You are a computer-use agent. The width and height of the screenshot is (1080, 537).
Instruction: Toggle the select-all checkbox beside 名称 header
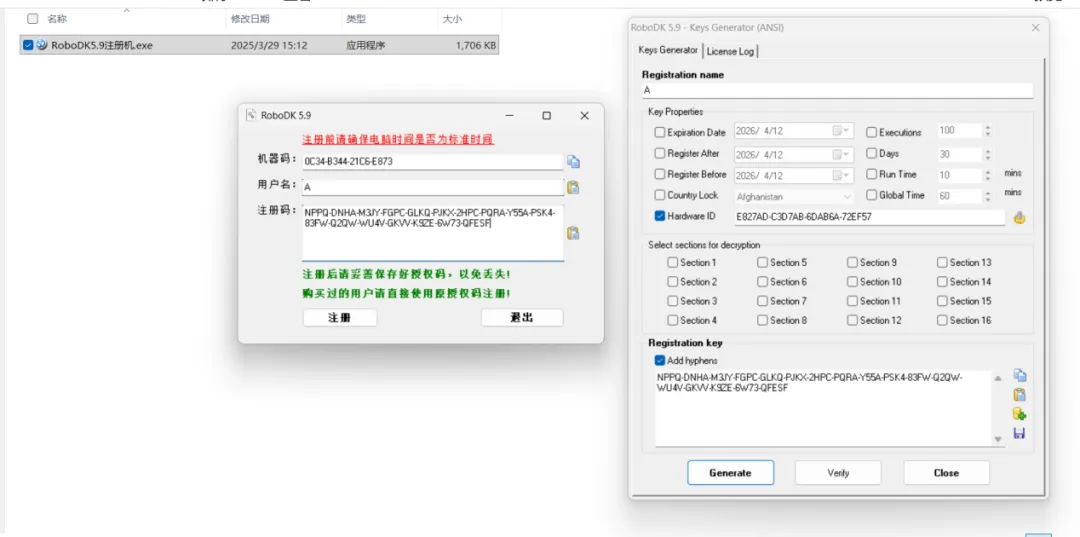[x=32, y=19]
